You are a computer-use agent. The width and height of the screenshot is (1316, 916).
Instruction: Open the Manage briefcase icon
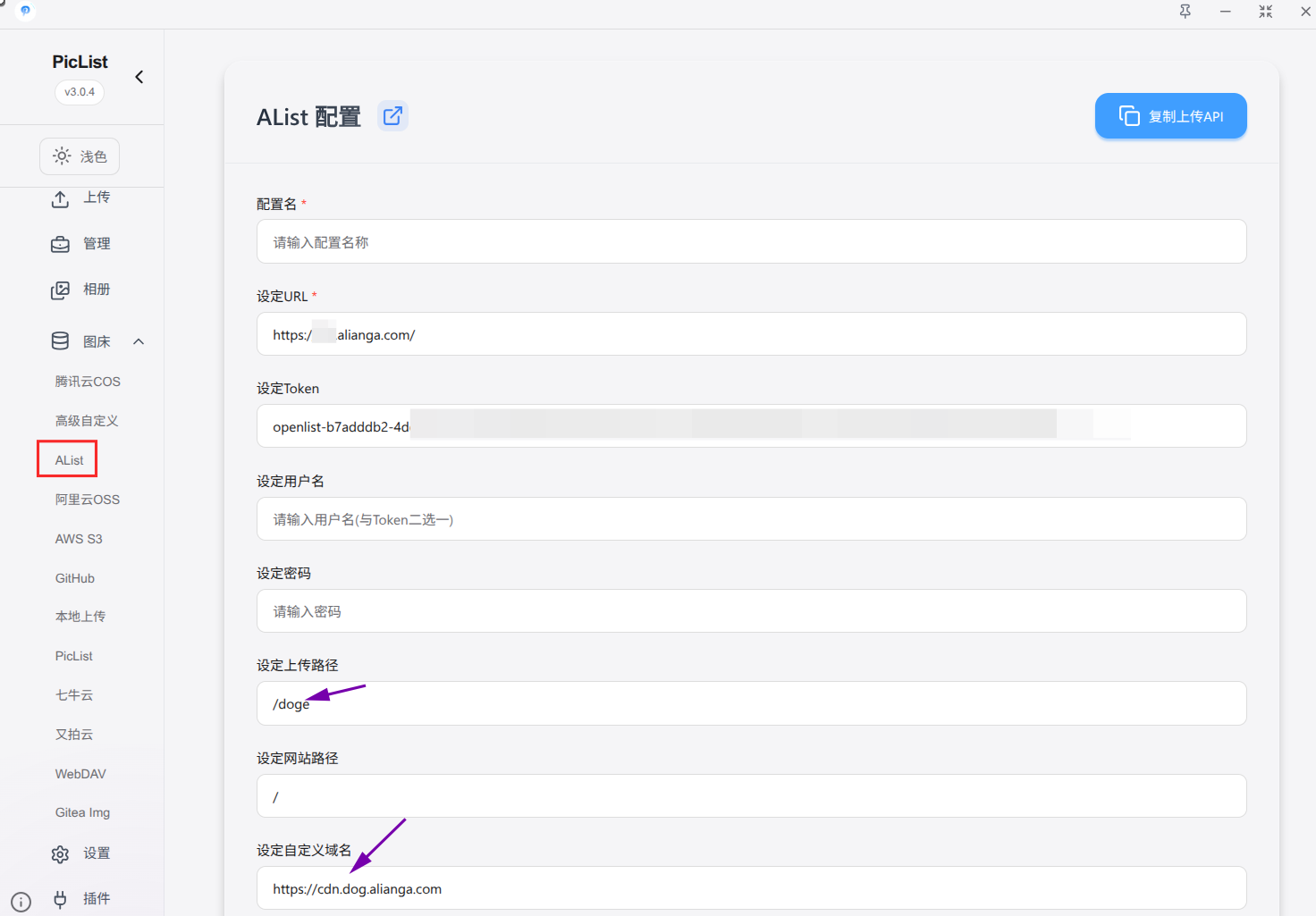(60, 244)
